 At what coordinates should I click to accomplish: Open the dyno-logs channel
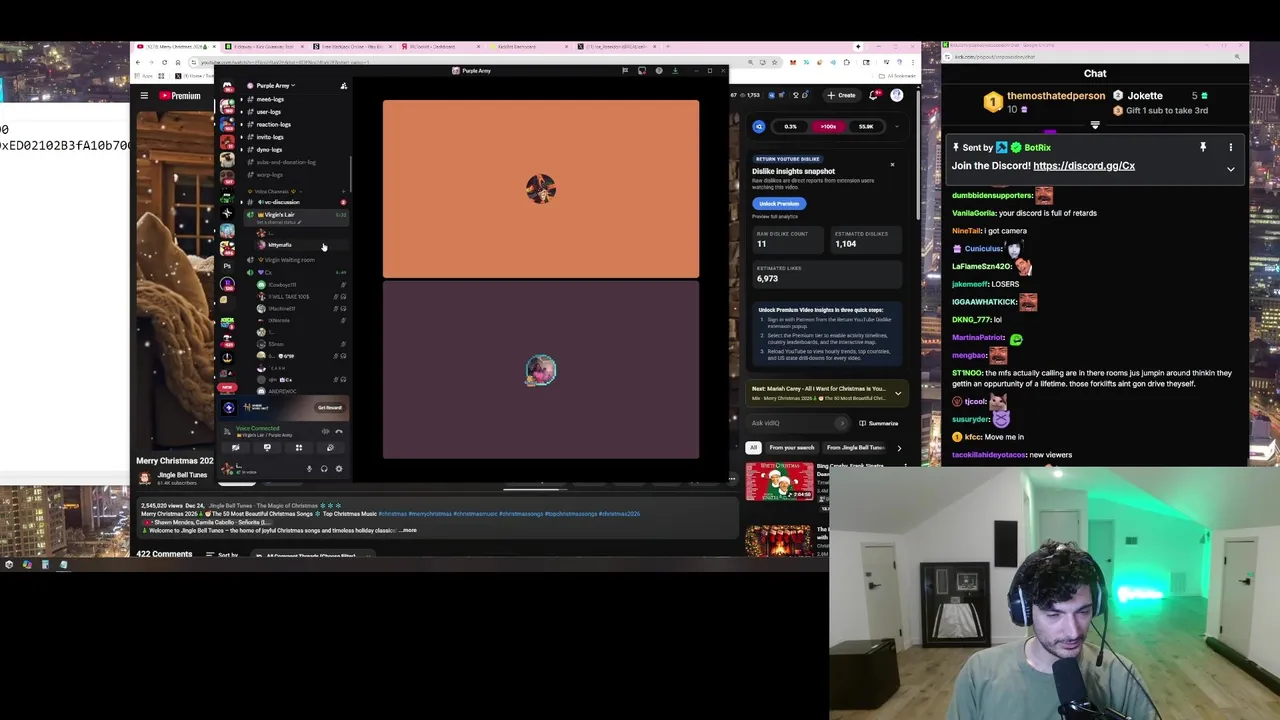pos(268,150)
